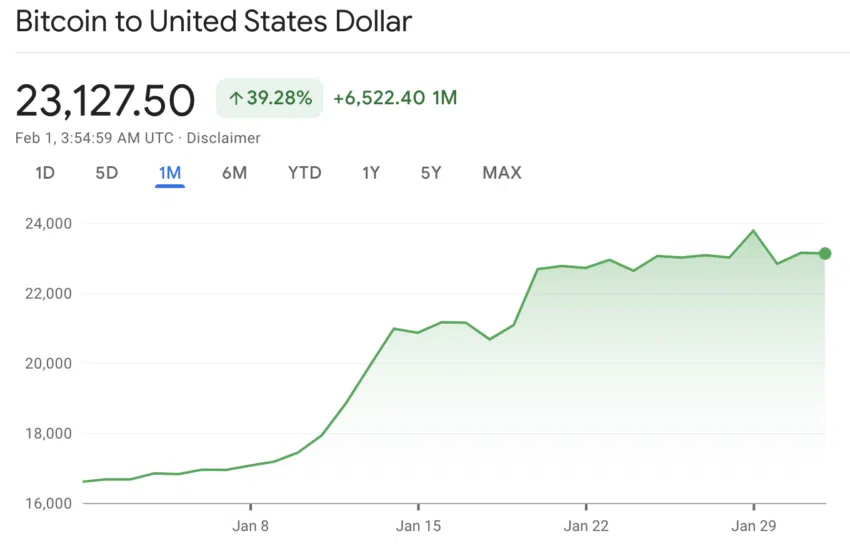This screenshot has width=850, height=551.
Task: Switch to the 5D range tab
Action: pyautogui.click(x=107, y=173)
